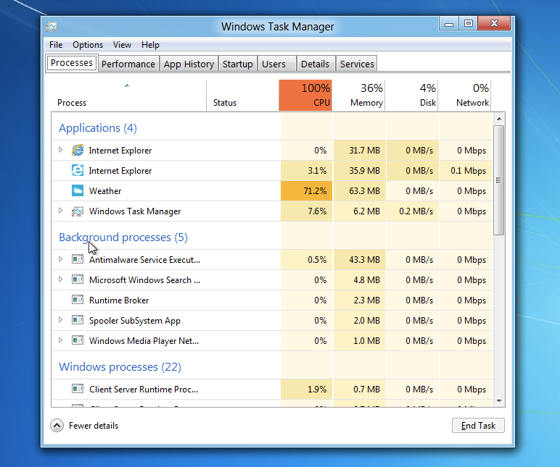
Task: Select the Weather app icon
Action: tap(78, 191)
